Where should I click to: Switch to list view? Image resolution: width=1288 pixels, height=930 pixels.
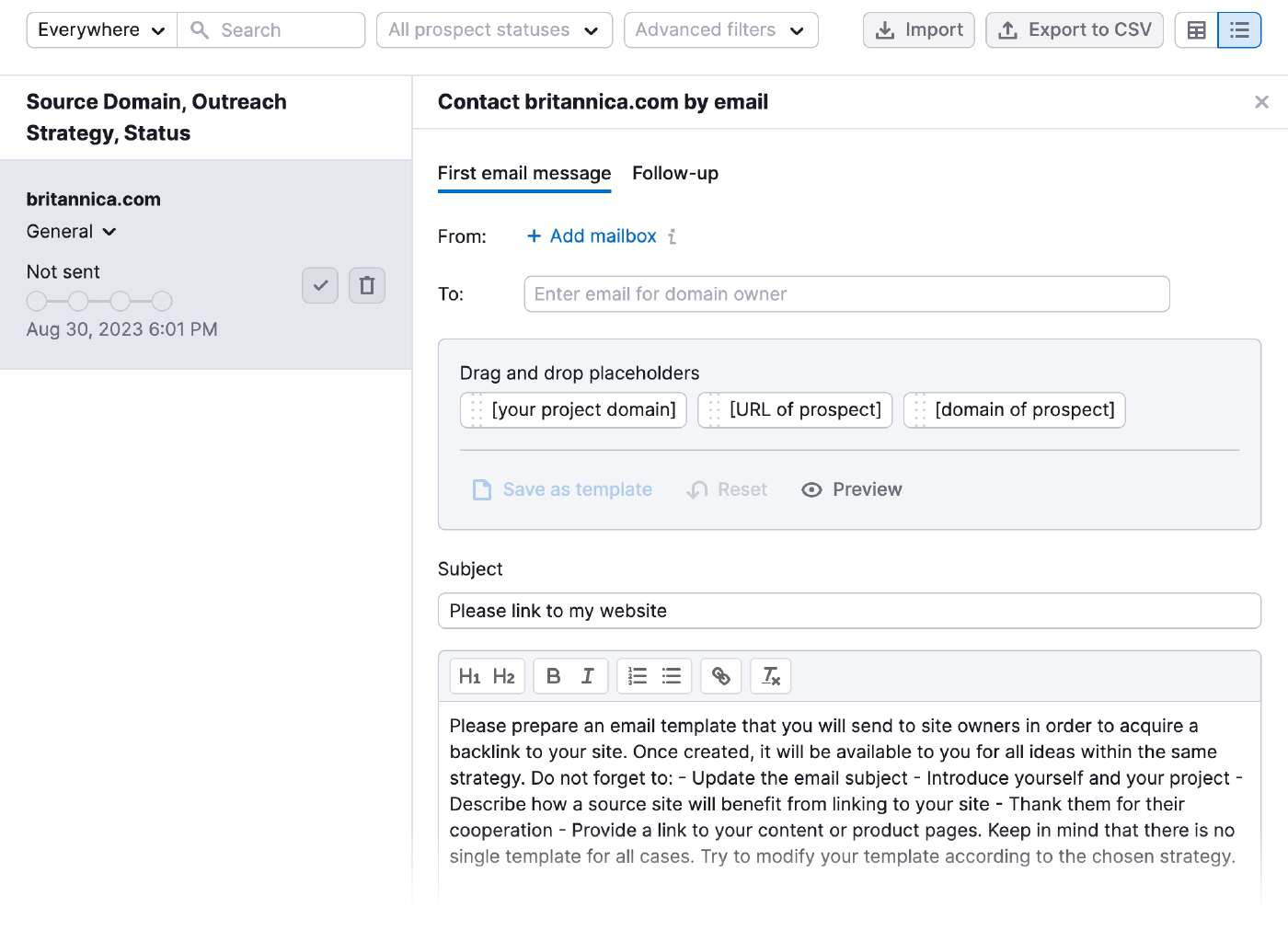tap(1240, 29)
